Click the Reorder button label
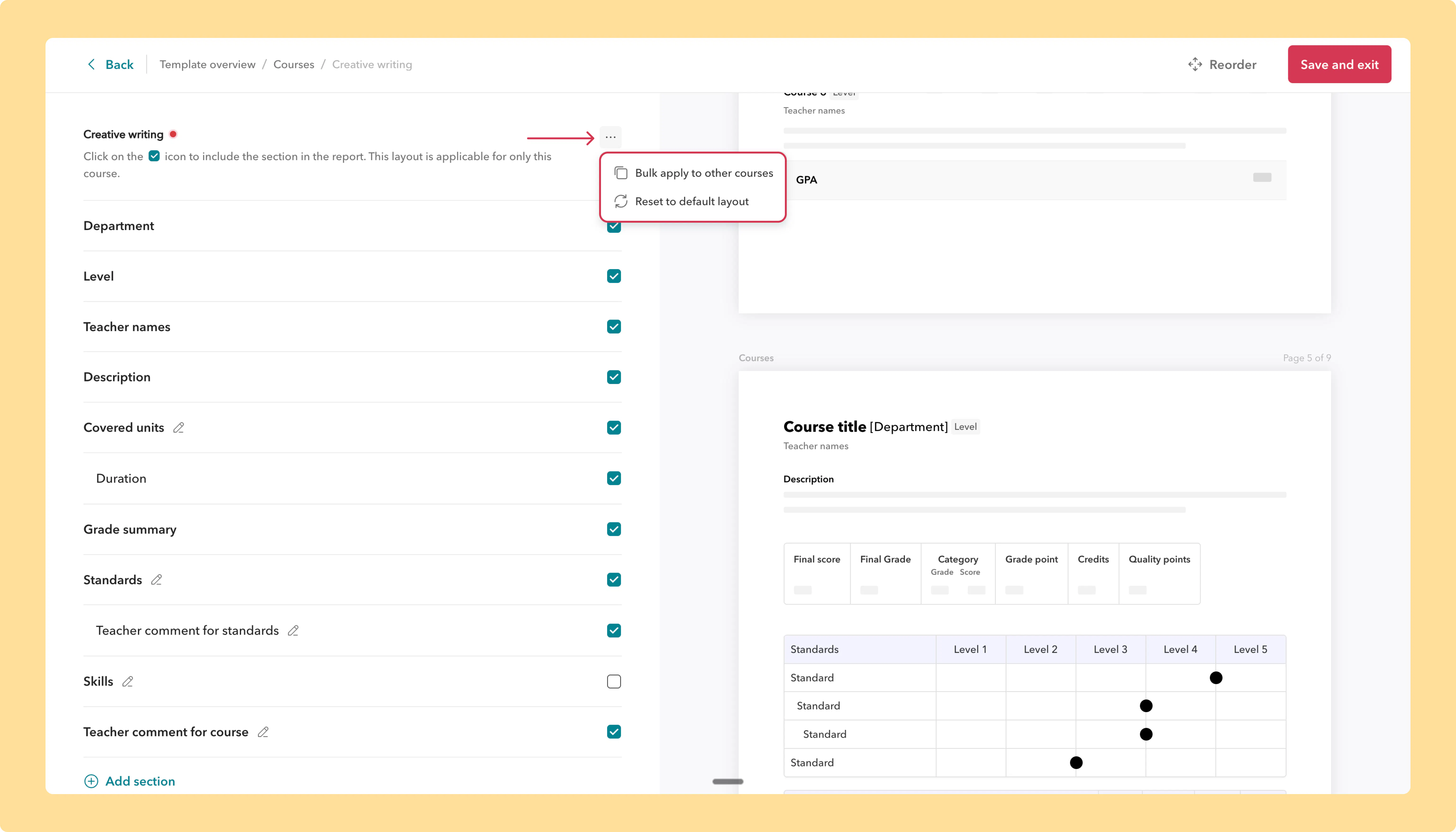Screen dimensions: 1456x832 click(1233, 65)
